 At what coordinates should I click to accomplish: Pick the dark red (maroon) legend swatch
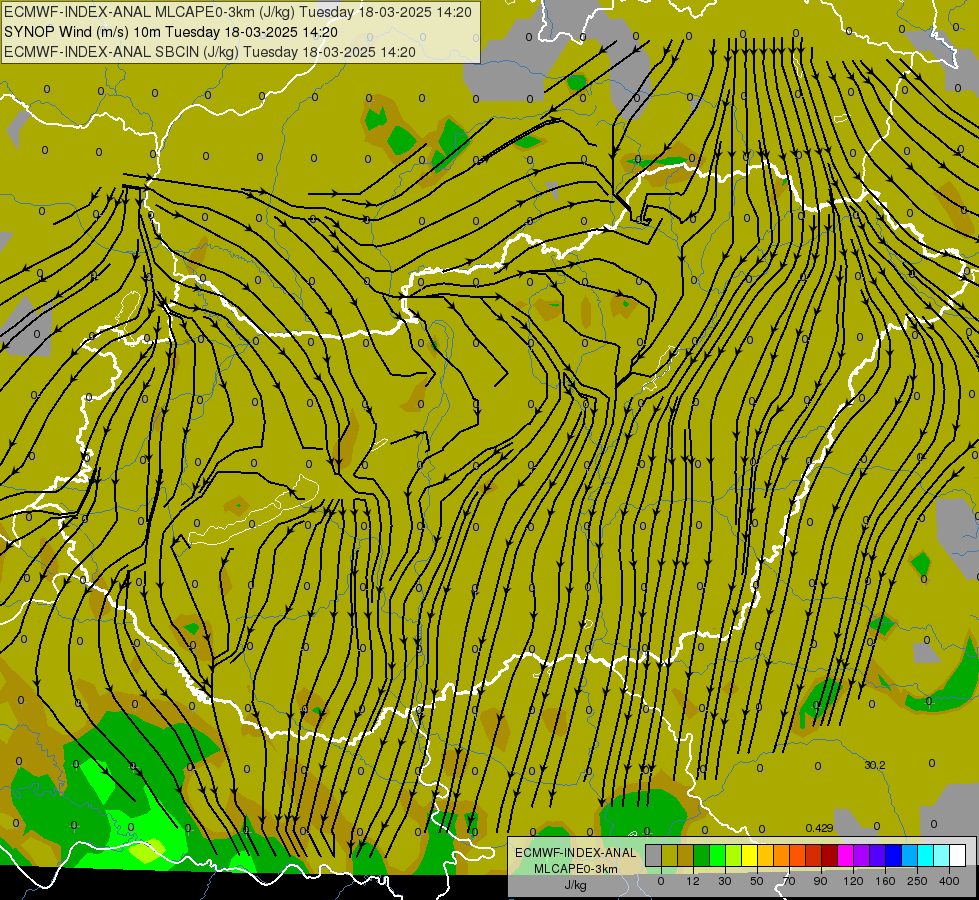(830, 855)
